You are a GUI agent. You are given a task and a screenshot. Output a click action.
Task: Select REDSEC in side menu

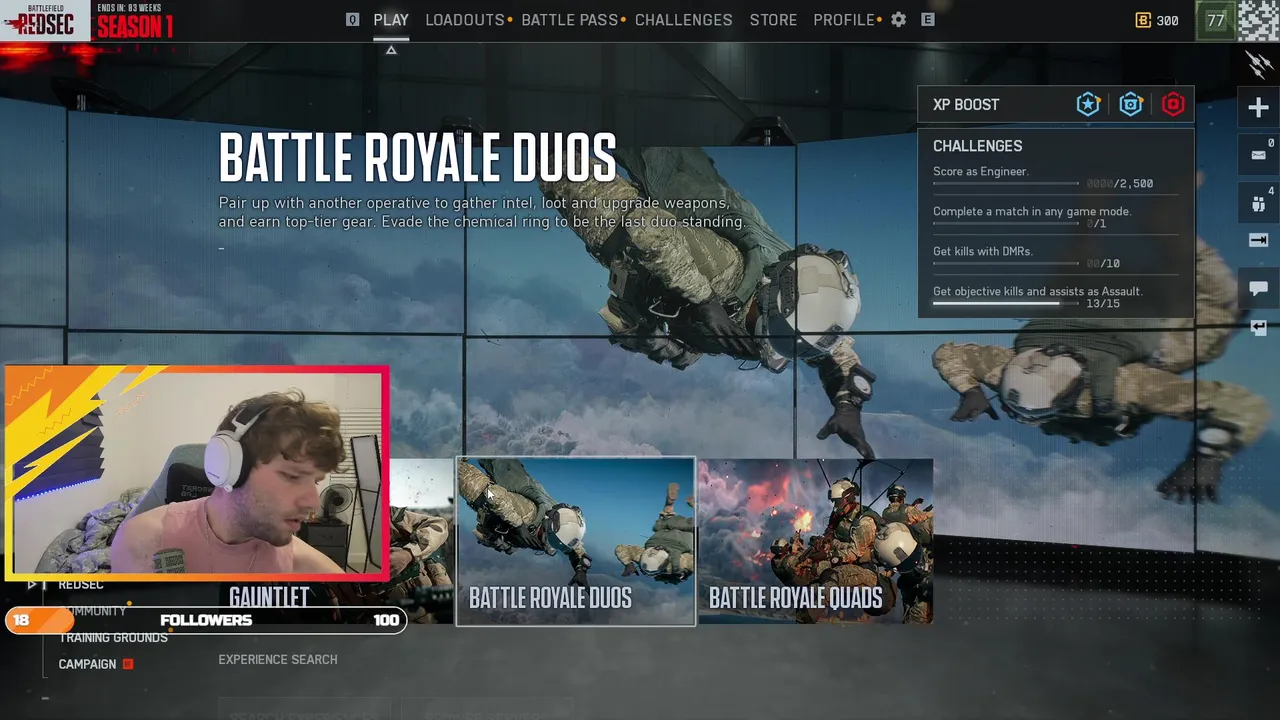(80, 585)
